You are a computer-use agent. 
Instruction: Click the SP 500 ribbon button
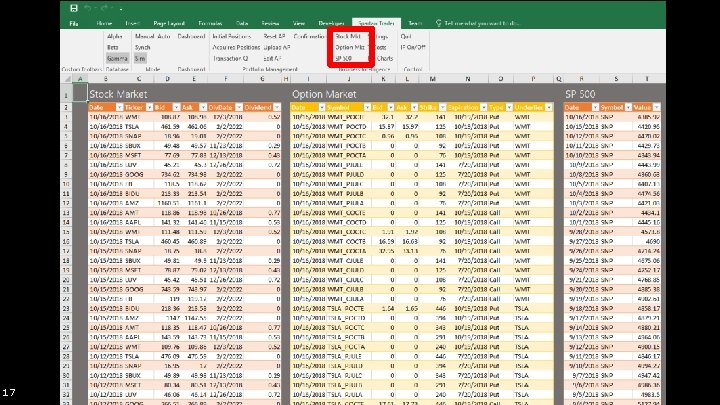(x=343, y=58)
